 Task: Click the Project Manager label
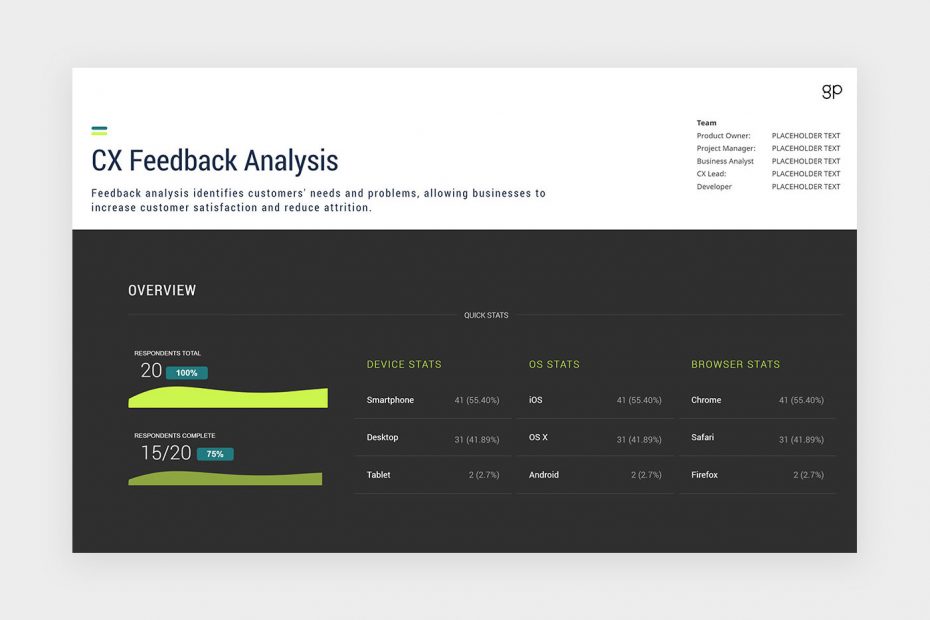[x=726, y=148]
